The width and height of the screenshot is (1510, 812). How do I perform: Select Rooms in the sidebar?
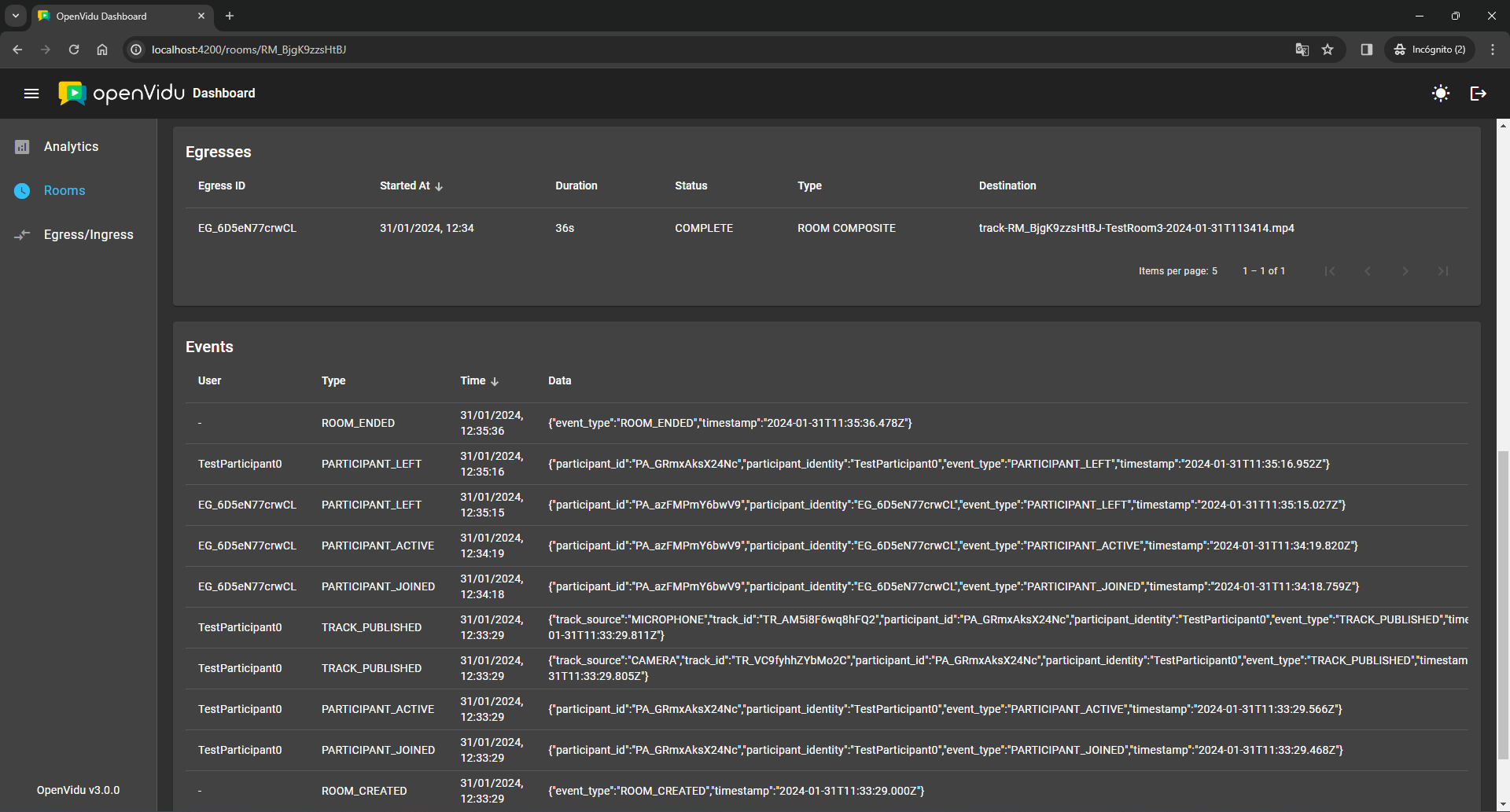pyautogui.click(x=64, y=191)
